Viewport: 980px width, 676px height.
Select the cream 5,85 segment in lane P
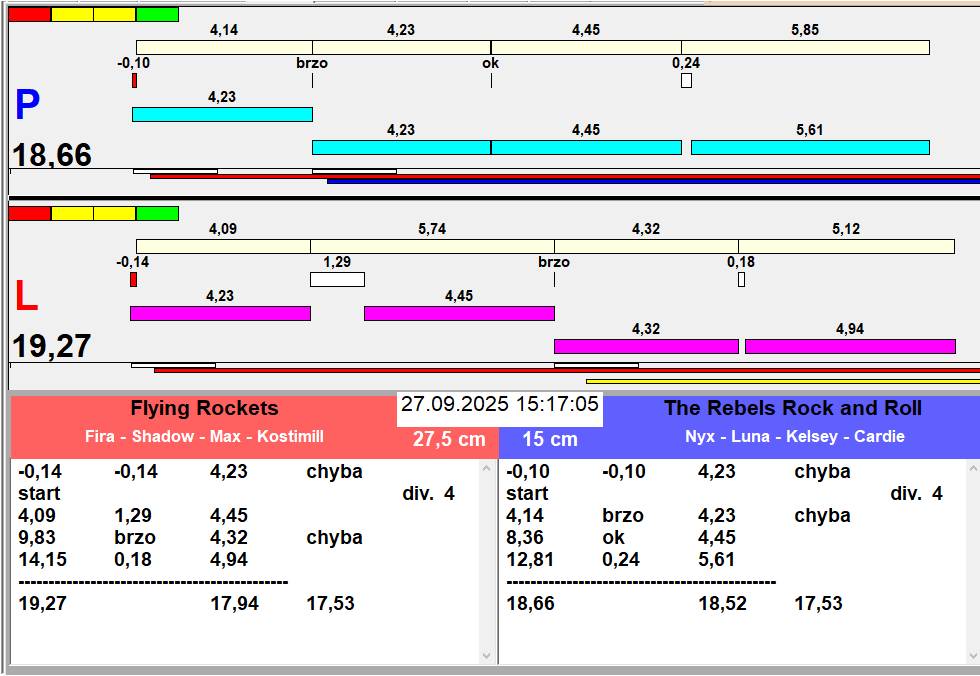pyautogui.click(x=806, y=47)
